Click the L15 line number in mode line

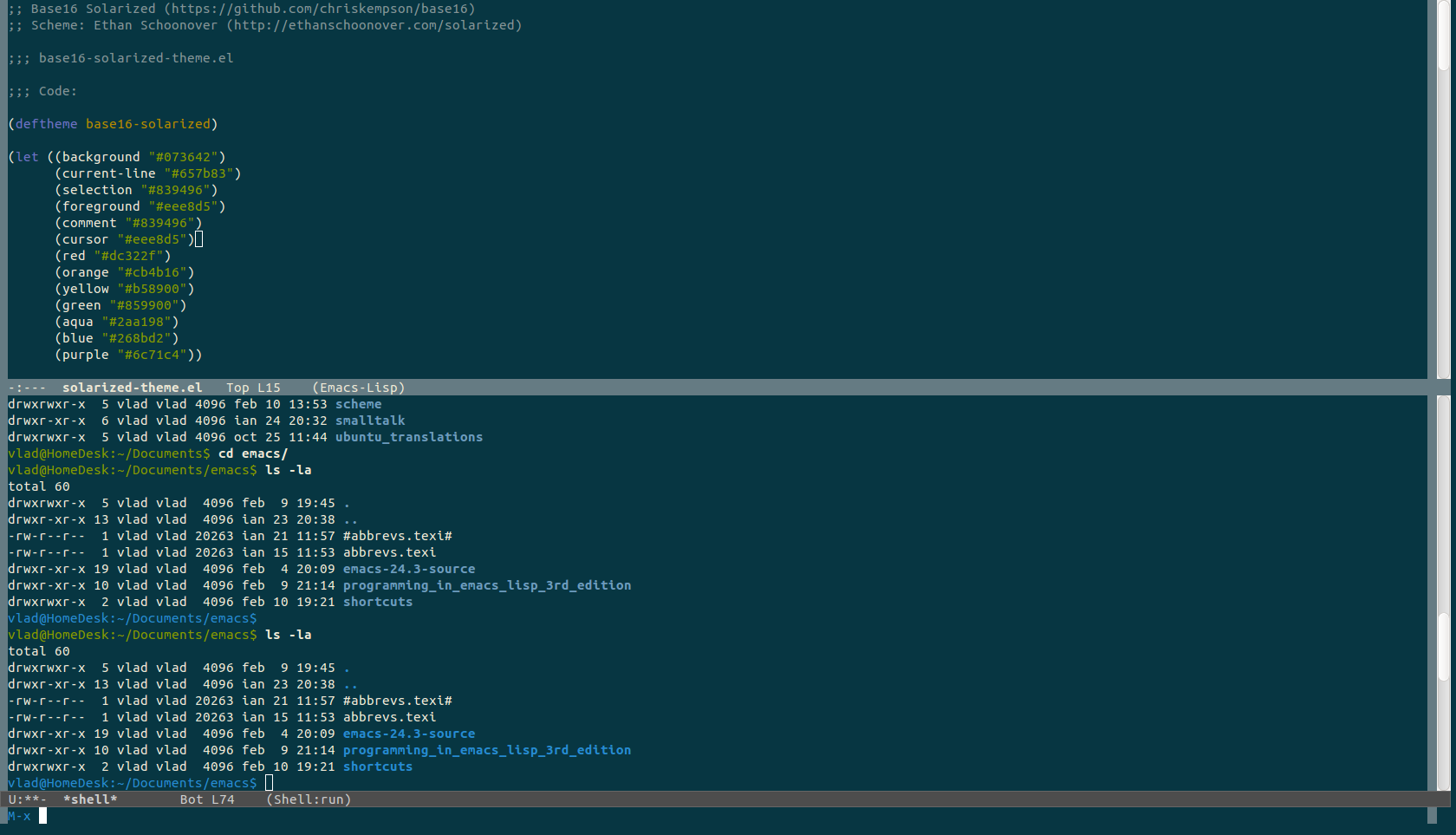[269, 388]
